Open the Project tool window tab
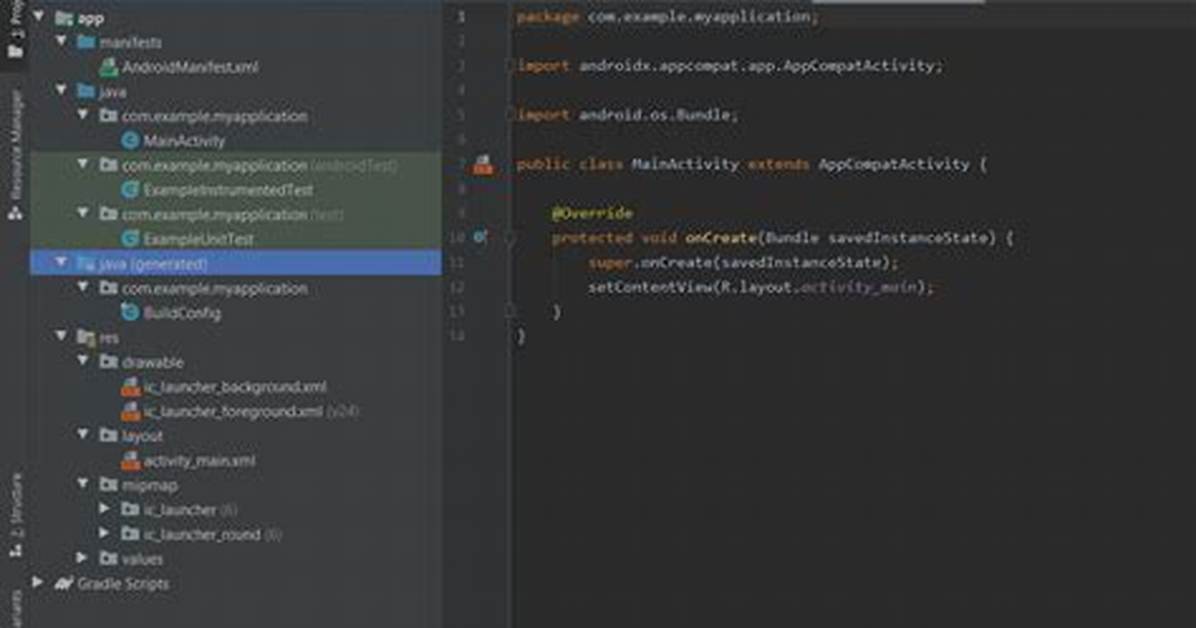 (x=14, y=31)
